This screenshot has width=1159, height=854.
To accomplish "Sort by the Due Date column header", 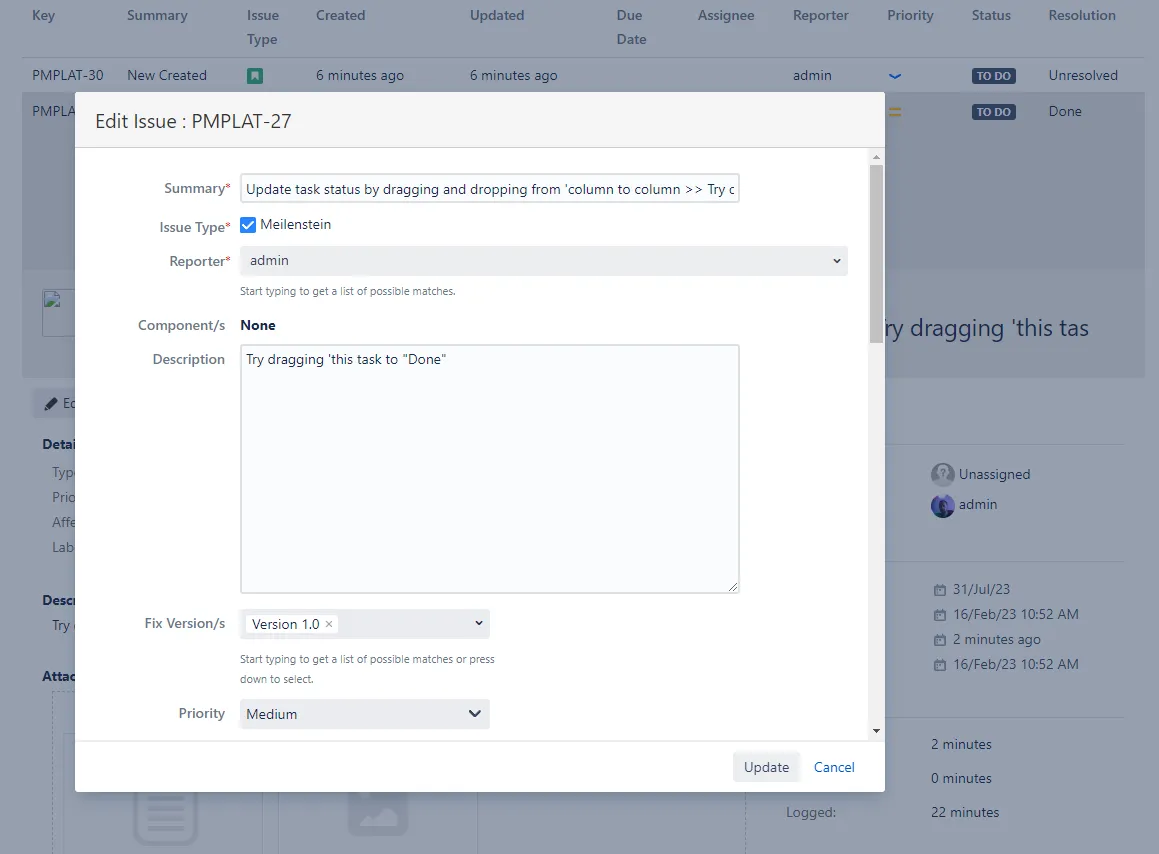I will pos(632,27).
